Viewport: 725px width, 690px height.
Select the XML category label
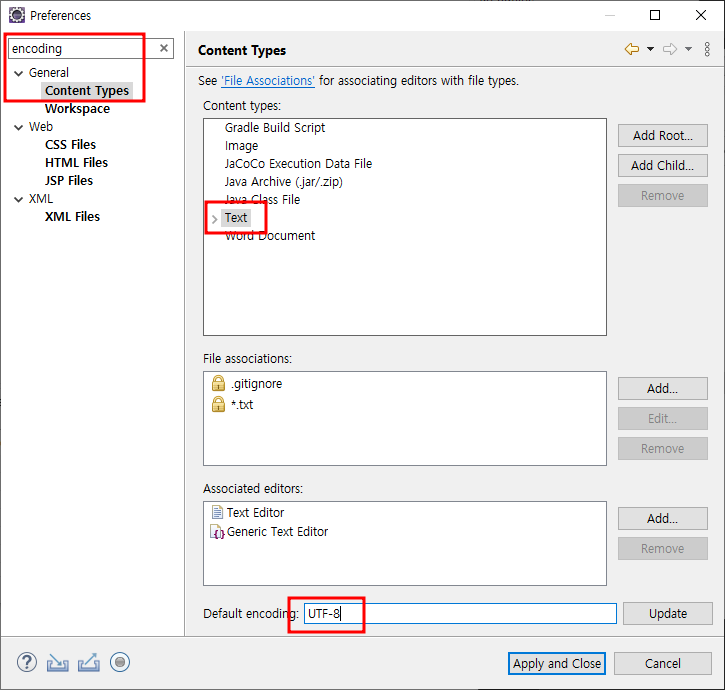pyautogui.click(x=41, y=199)
